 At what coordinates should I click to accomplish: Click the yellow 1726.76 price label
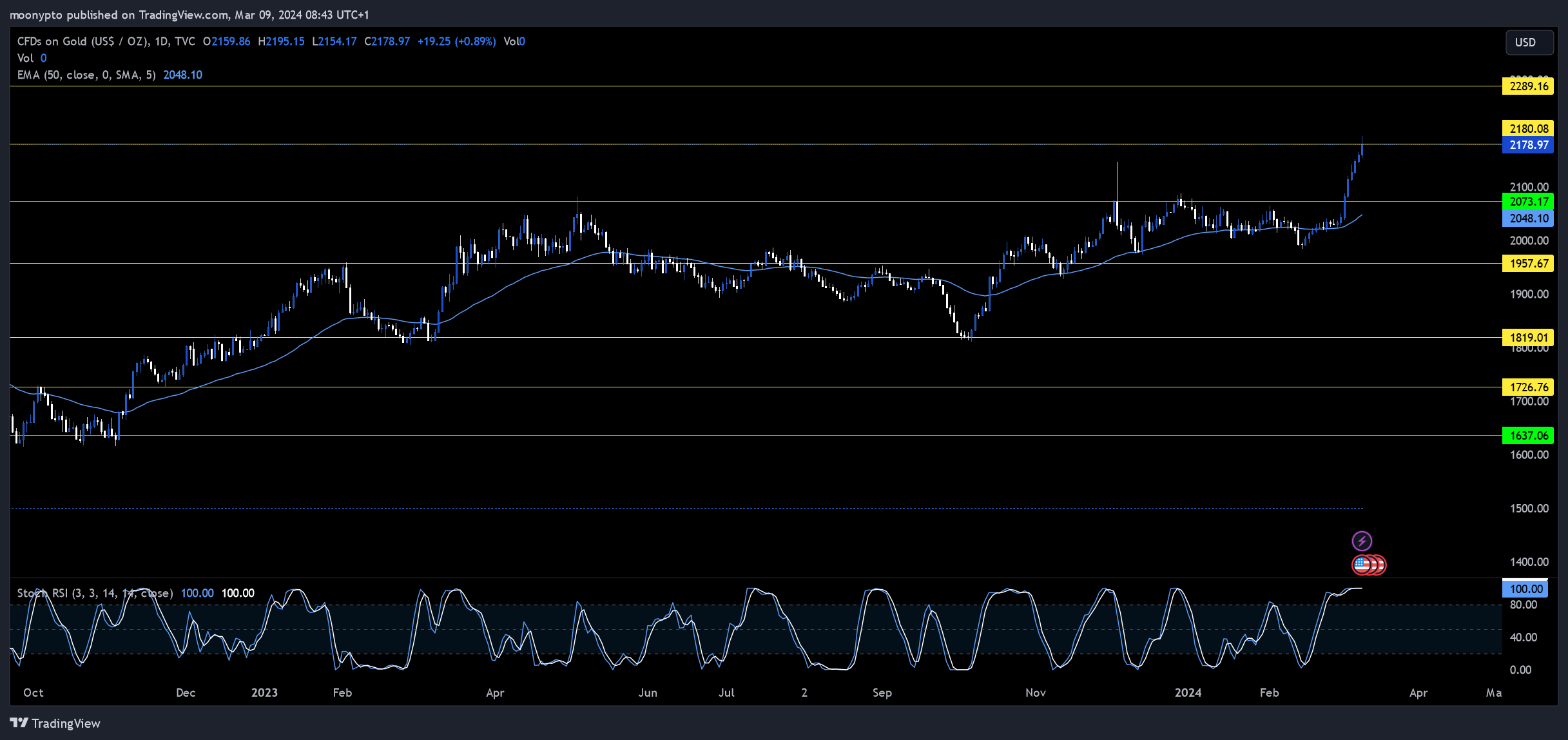pyautogui.click(x=1528, y=387)
